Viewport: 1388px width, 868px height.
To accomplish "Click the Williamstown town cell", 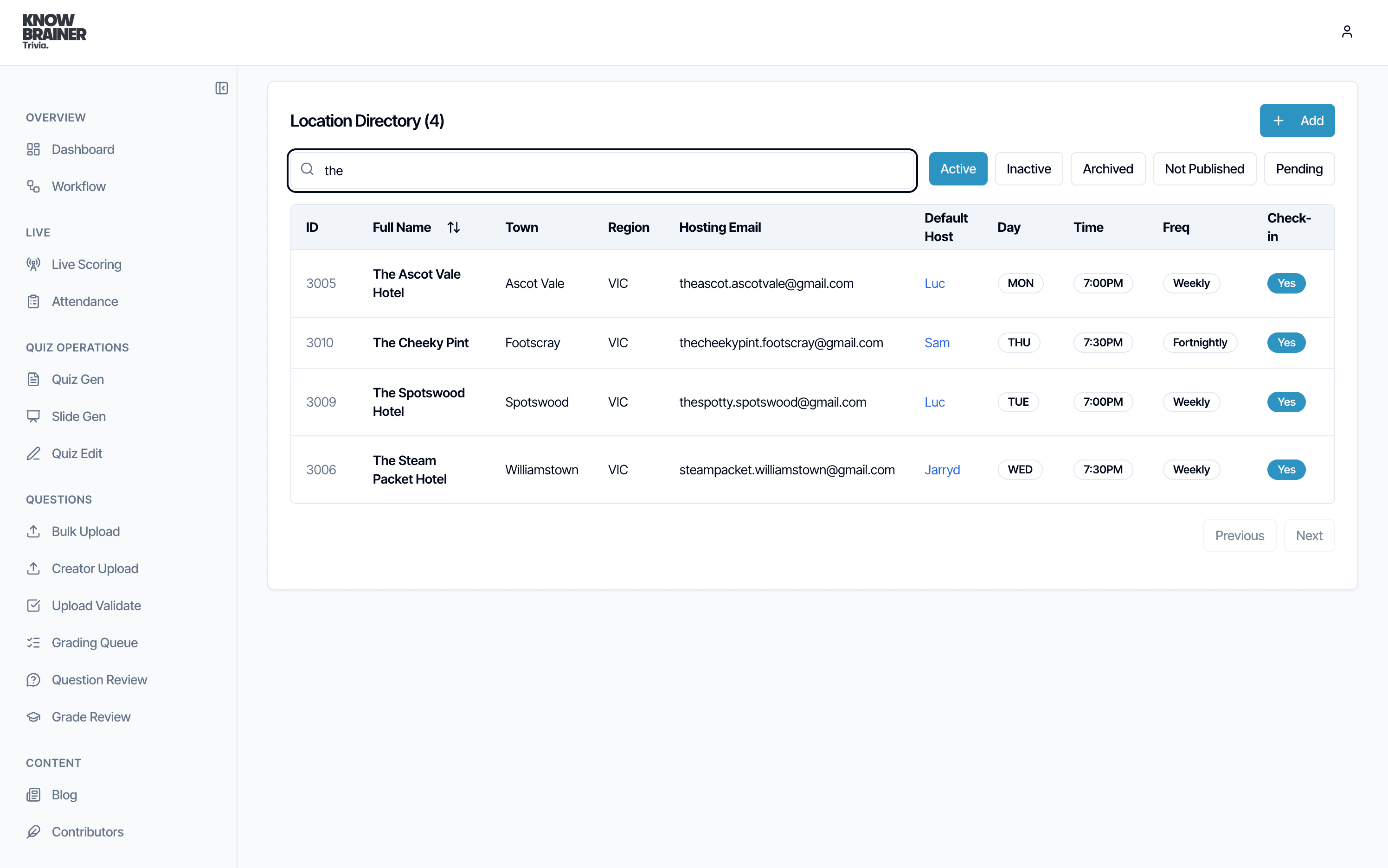I will click(x=541, y=470).
